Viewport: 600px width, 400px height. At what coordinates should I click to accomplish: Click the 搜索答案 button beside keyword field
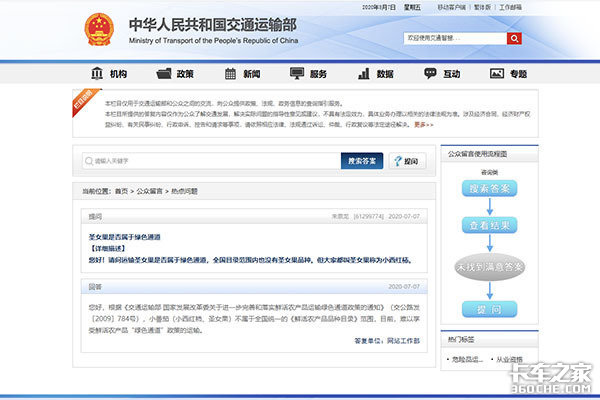(362, 161)
